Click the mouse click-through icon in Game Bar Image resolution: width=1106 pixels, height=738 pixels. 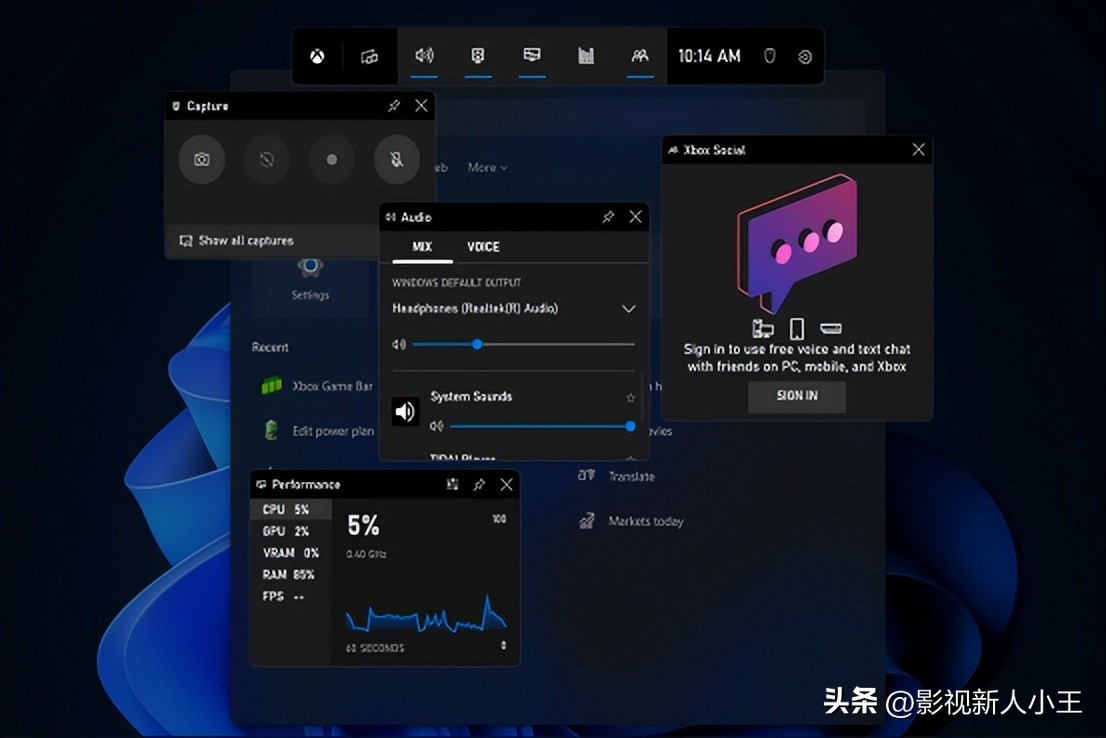[x=770, y=56]
